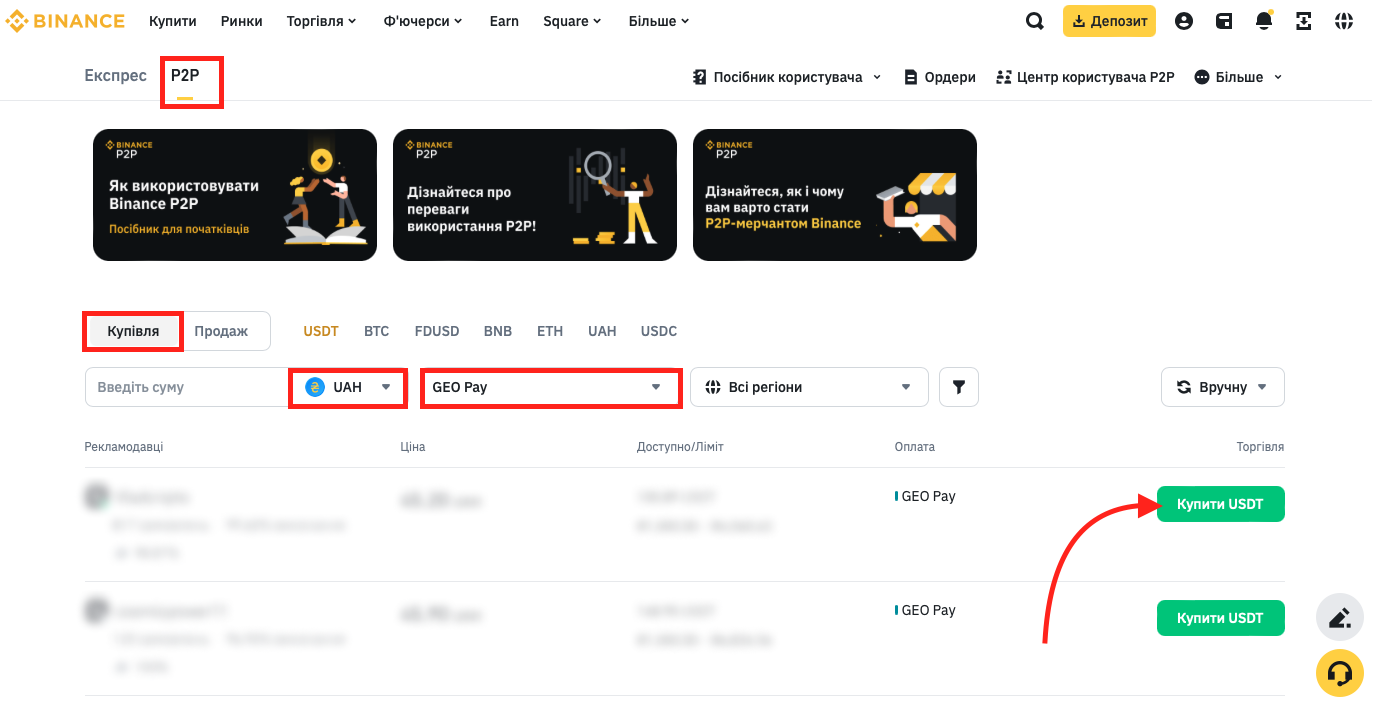Open Всі регіони region dropdown
The height and width of the screenshot is (705, 1382).
point(809,387)
